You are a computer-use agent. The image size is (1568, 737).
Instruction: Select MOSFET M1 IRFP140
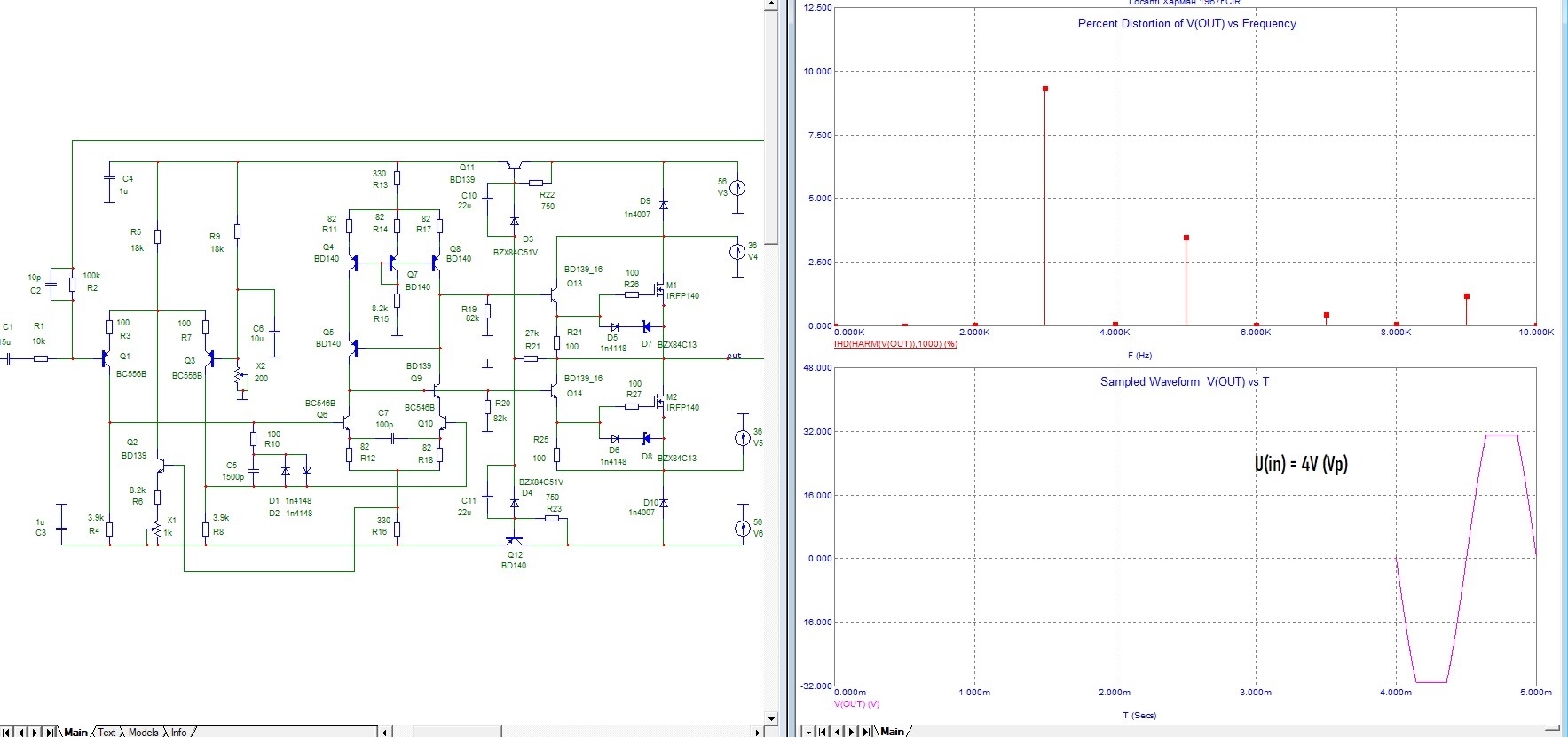659,289
